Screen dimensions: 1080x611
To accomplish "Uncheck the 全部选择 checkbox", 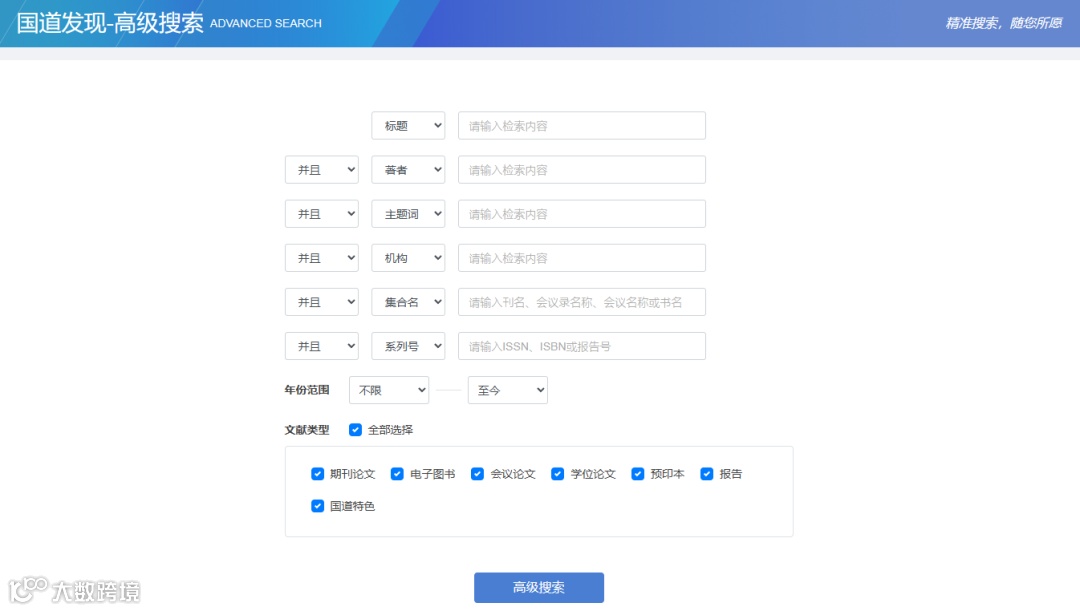I will coord(355,430).
